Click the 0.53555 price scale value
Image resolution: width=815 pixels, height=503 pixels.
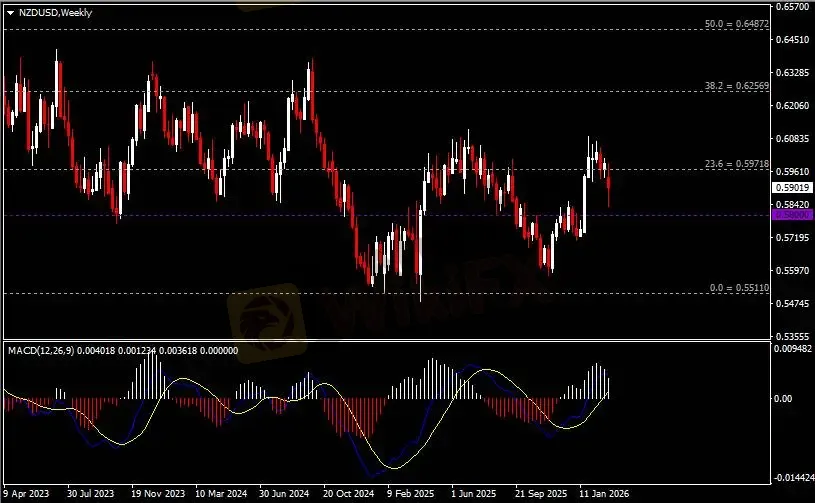793,337
